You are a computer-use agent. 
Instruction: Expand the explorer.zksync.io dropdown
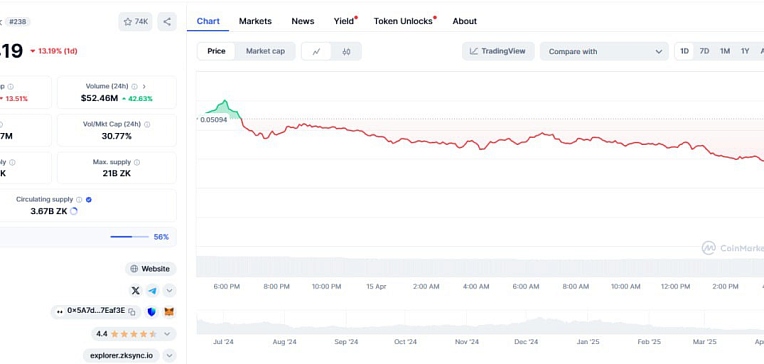169,356
